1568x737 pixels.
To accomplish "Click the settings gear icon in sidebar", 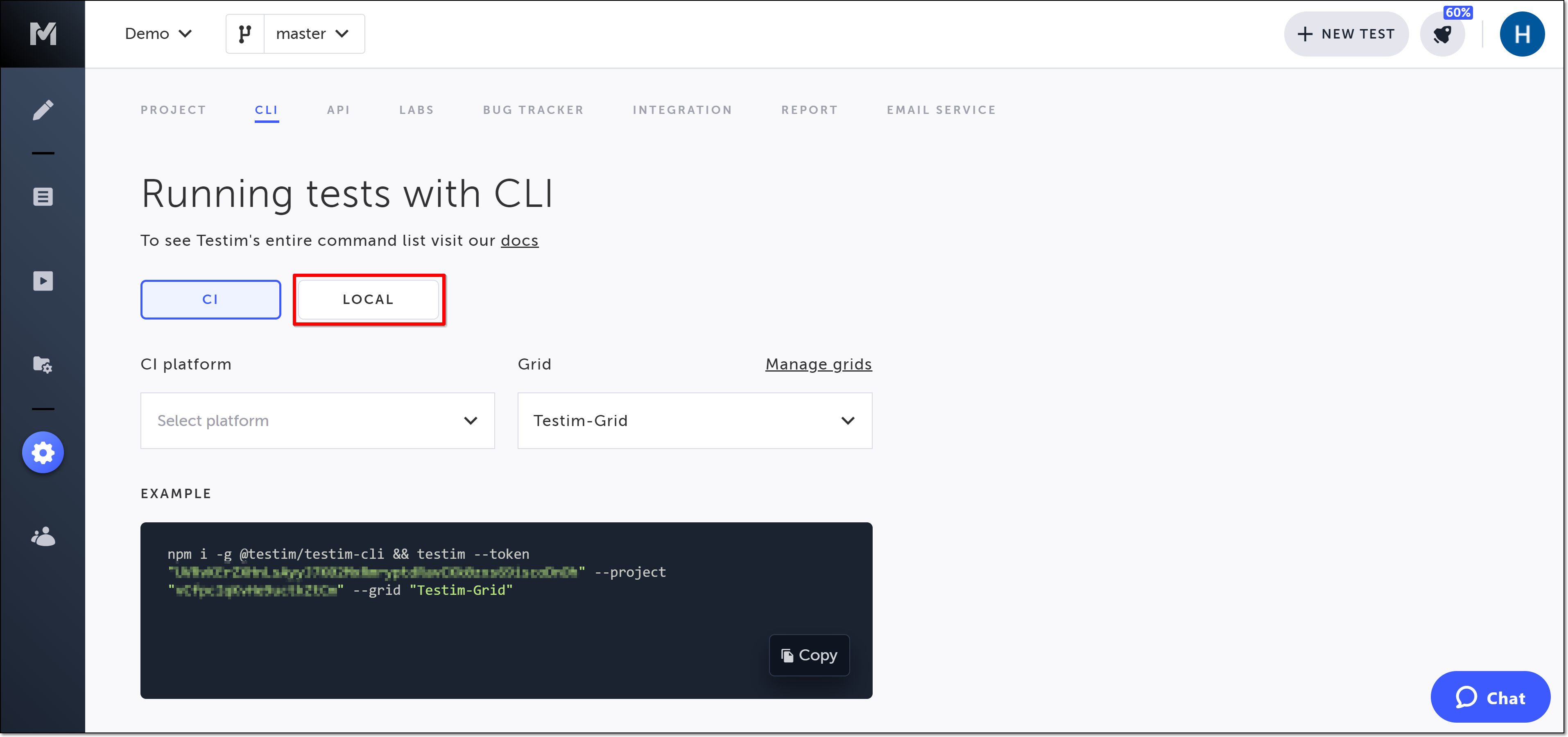I will pos(43,453).
